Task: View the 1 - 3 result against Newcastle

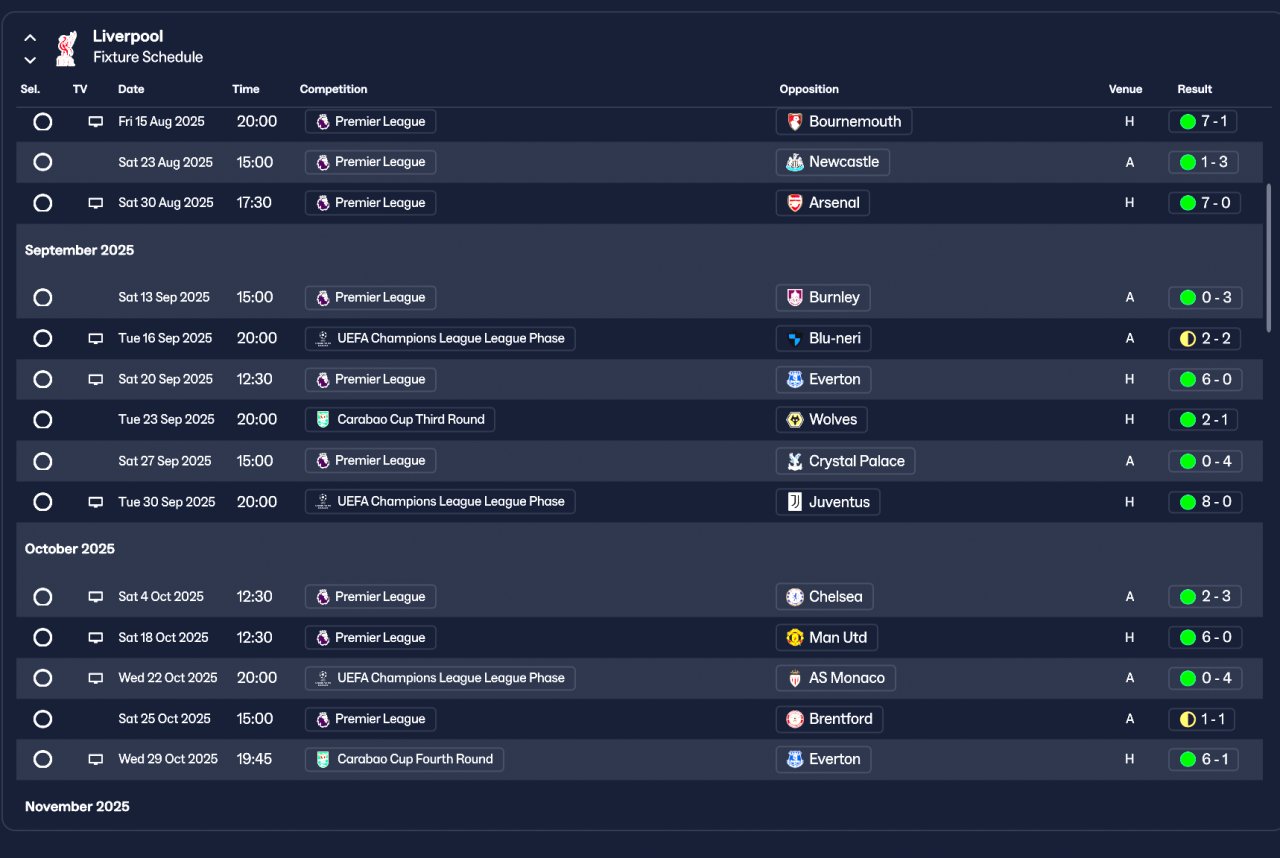Action: [x=1203, y=162]
